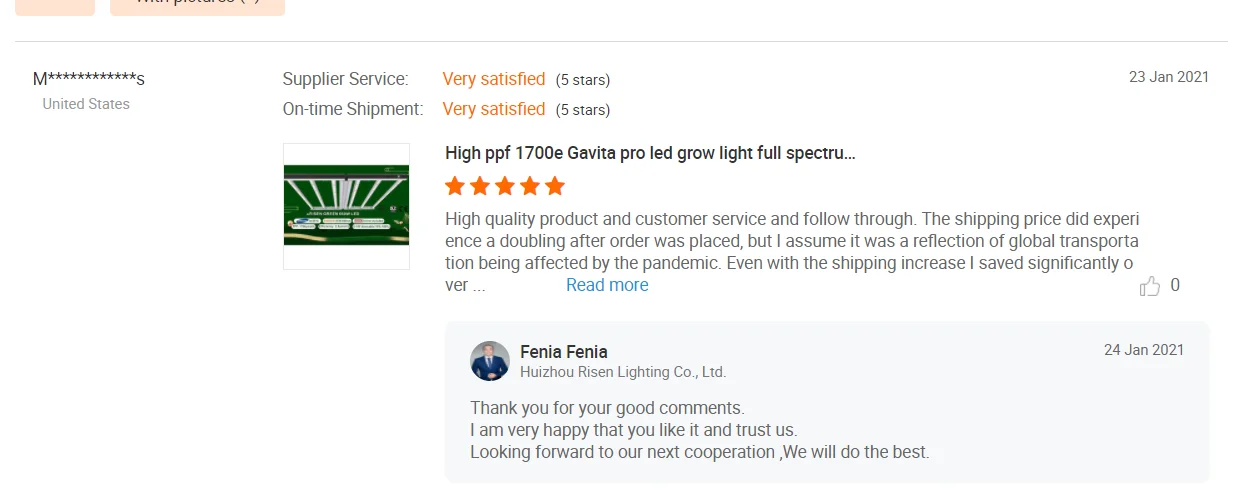The image size is (1242, 499).
Task: Click the third orange rating star
Action: pyautogui.click(x=505, y=186)
